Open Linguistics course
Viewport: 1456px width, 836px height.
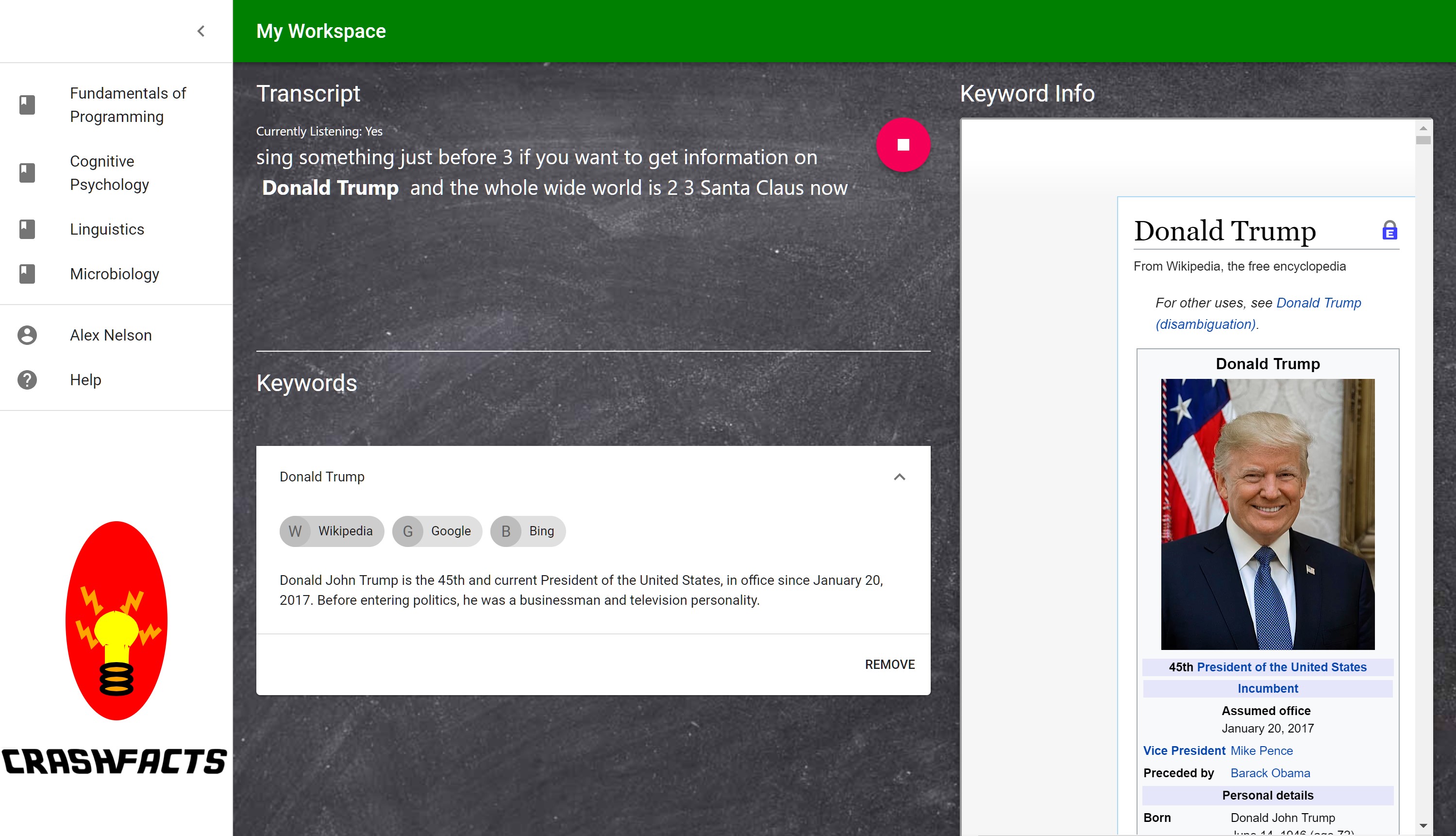pyautogui.click(x=117, y=229)
